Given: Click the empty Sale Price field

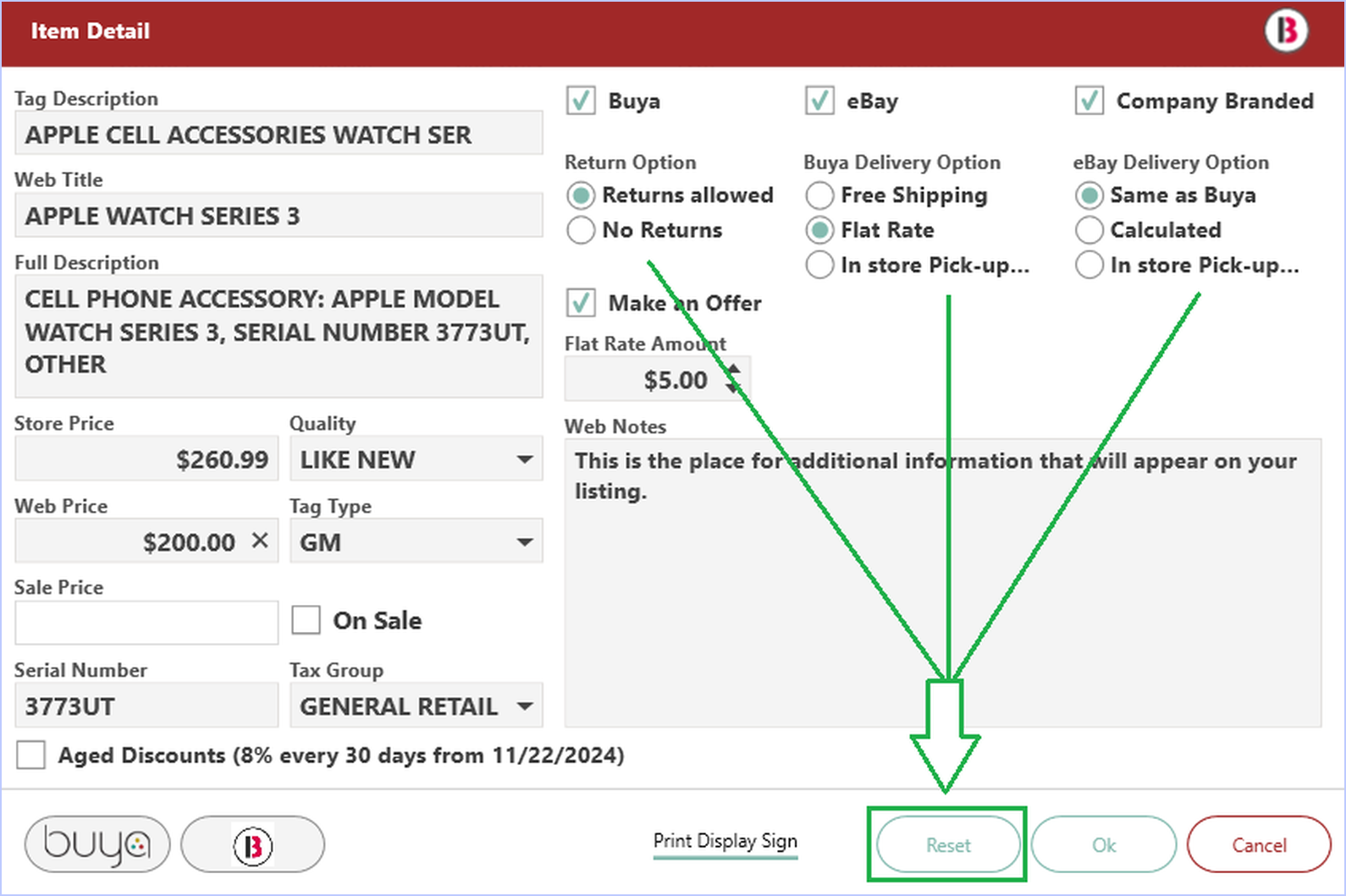Looking at the screenshot, I should [x=146, y=623].
